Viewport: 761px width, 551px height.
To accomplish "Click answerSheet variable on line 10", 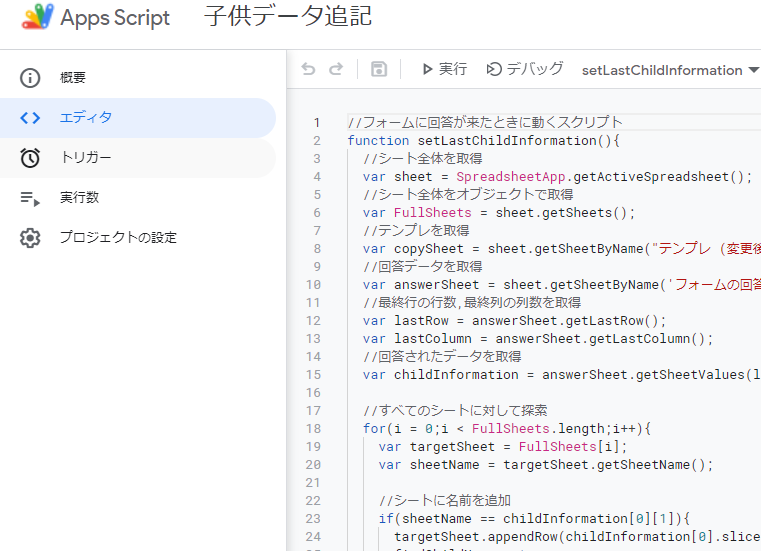I will click(436, 284).
